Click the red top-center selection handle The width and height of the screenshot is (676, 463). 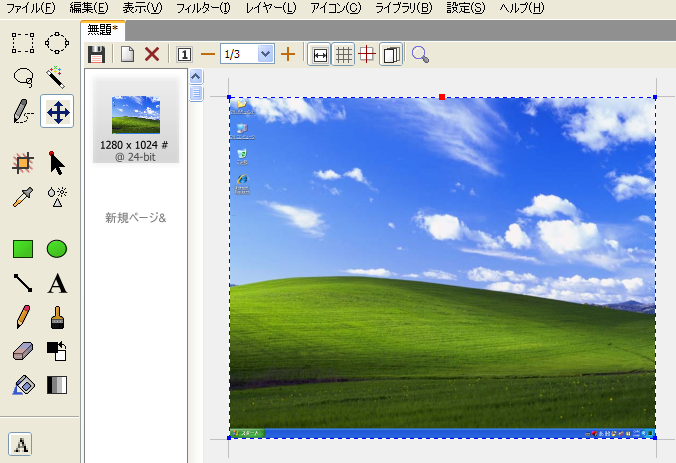click(442, 97)
